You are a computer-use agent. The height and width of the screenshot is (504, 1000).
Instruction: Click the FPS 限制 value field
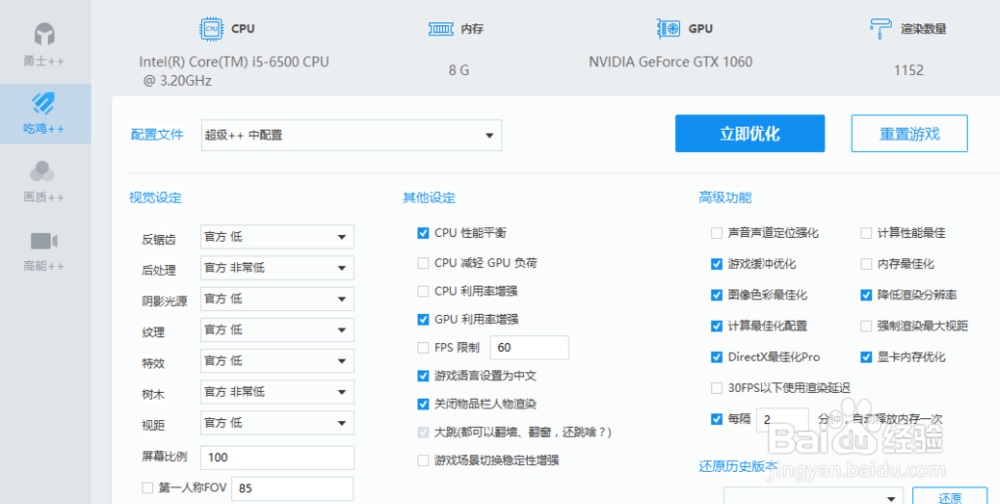(x=529, y=348)
